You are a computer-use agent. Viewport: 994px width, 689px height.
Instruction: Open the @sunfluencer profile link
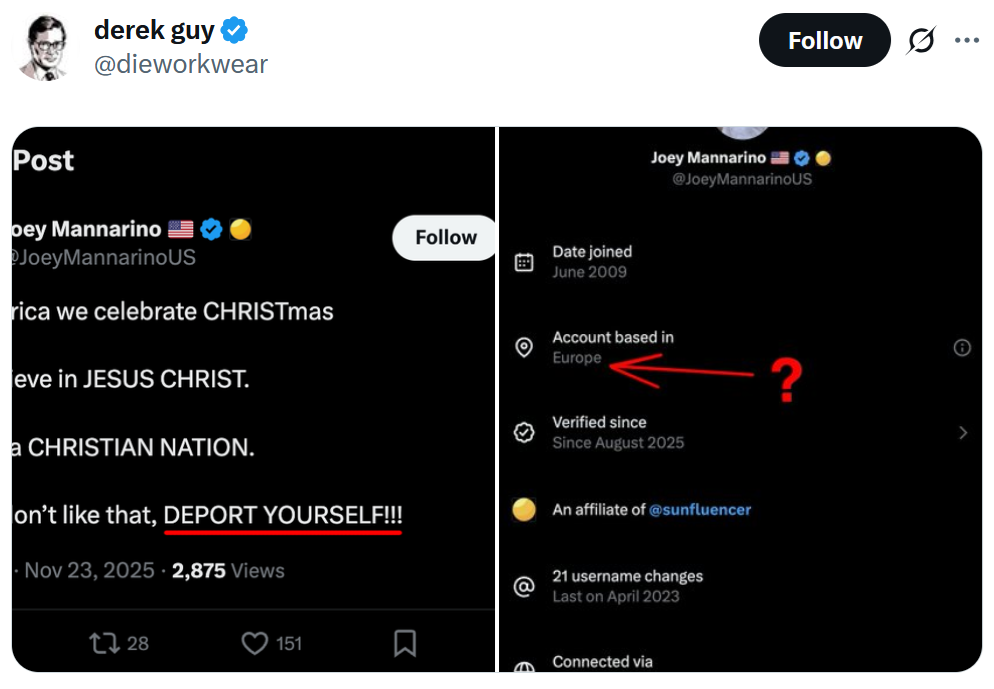(699, 509)
